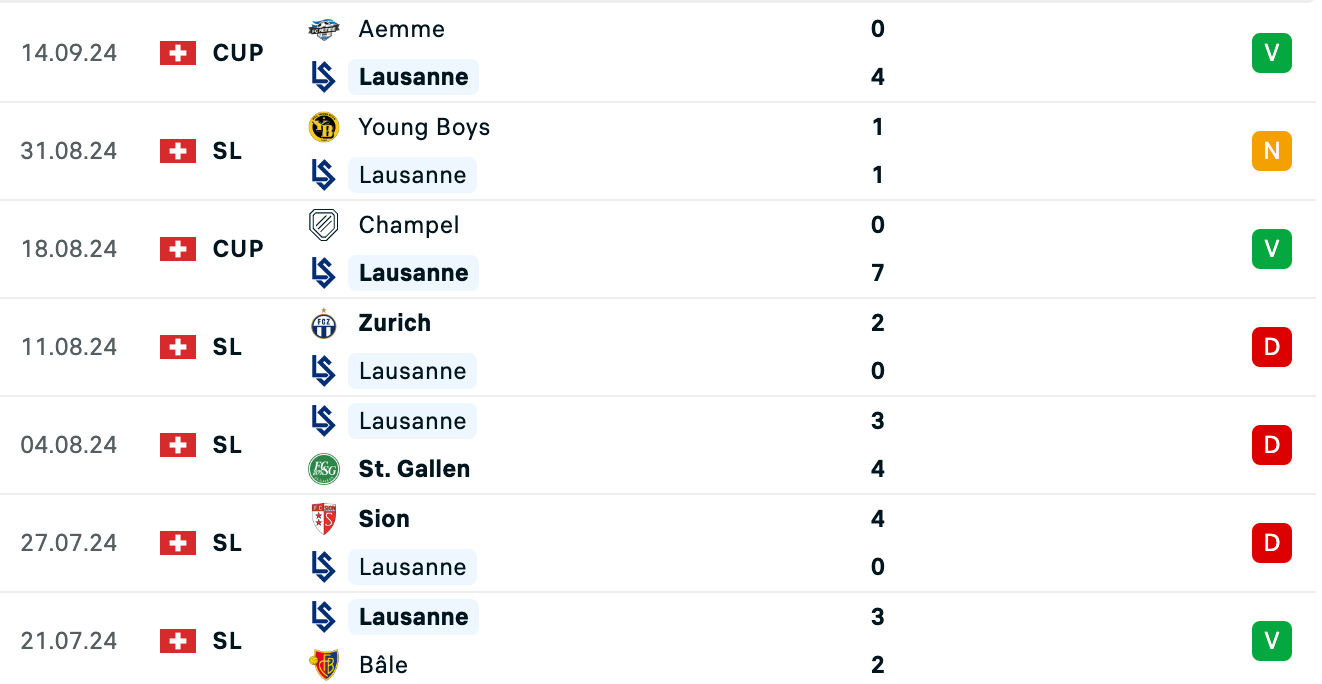The height and width of the screenshot is (684, 1322).
Task: Click the Sion club crest
Action: pos(324,519)
